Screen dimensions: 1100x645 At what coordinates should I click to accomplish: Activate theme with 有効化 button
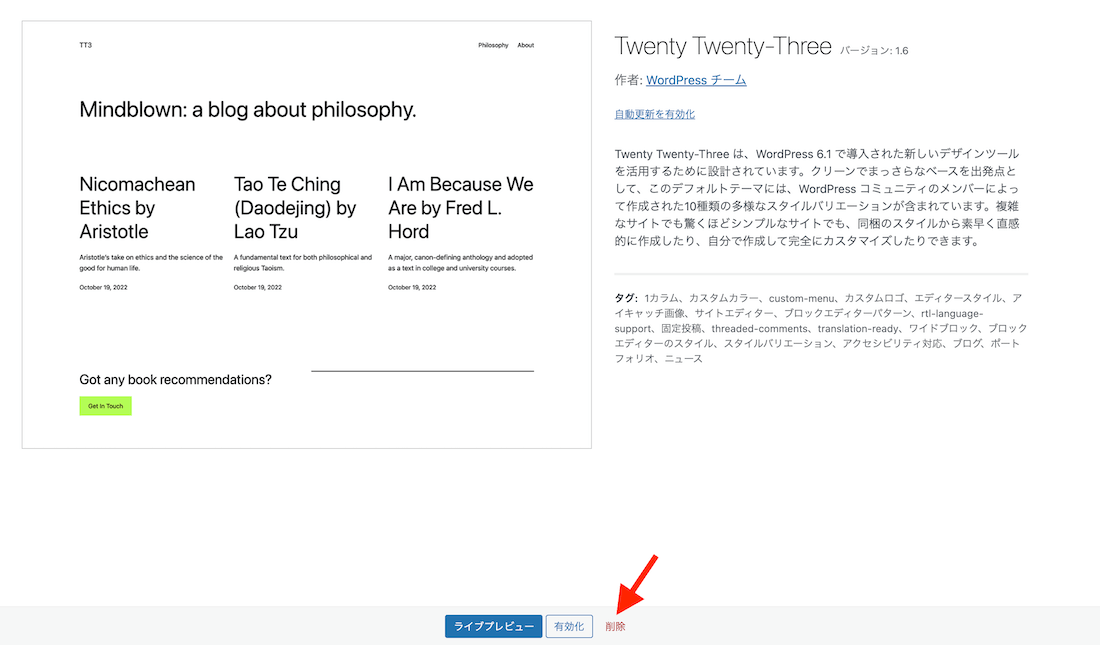tap(569, 626)
